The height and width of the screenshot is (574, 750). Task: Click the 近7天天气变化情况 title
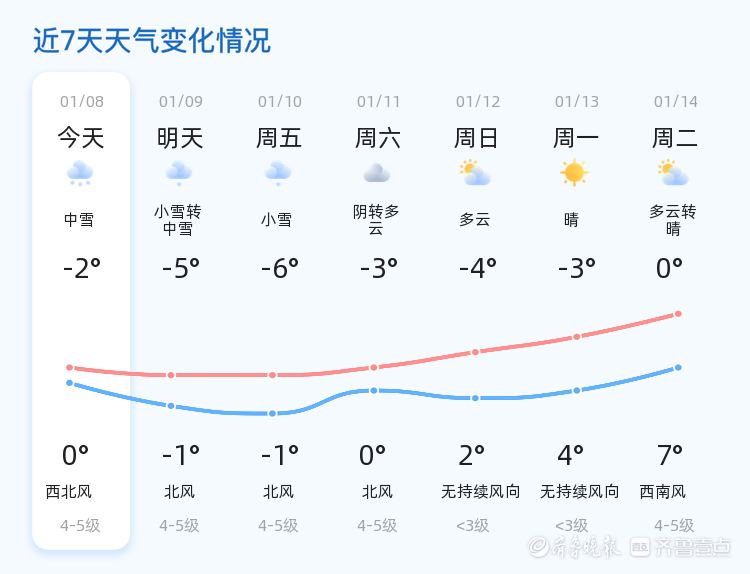pos(152,40)
